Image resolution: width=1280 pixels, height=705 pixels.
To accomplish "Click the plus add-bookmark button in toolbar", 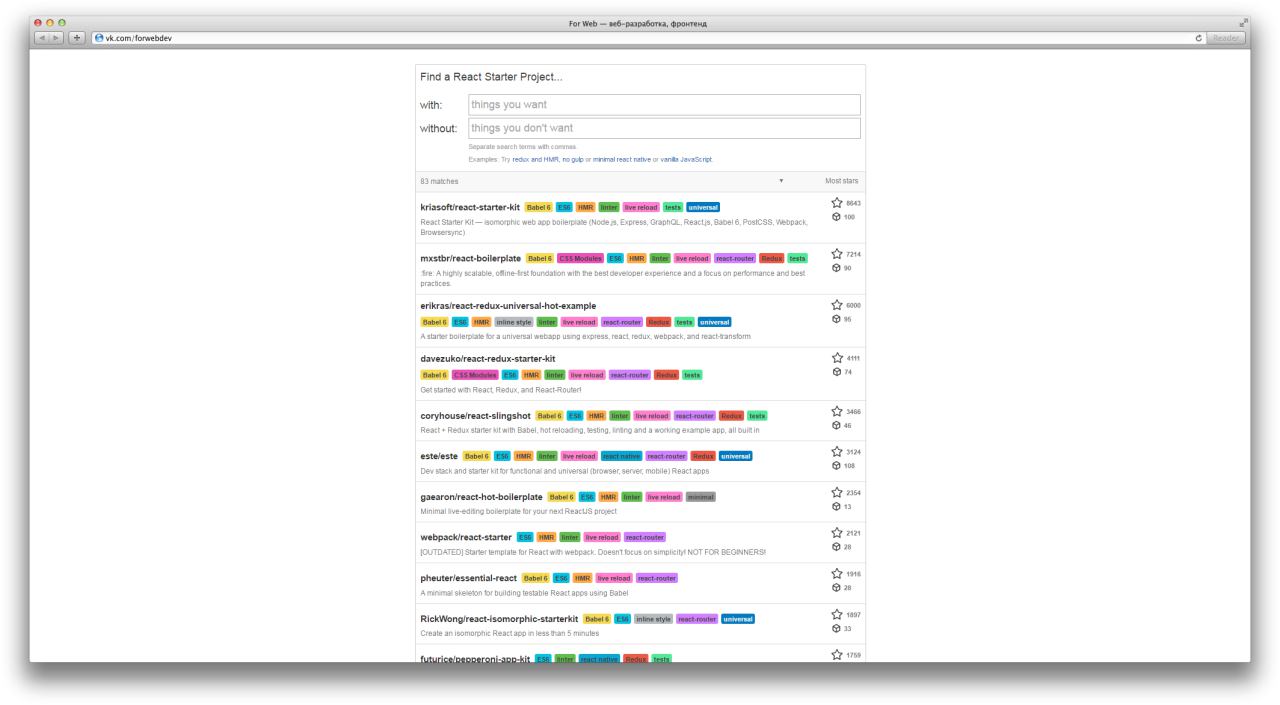I will pos(78,37).
